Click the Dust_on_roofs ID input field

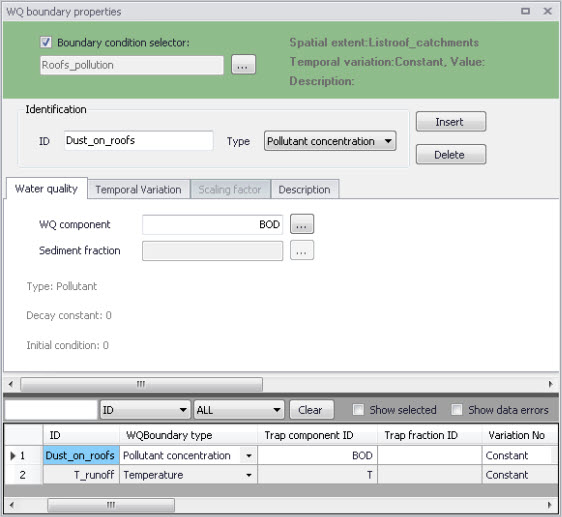click(x=139, y=141)
